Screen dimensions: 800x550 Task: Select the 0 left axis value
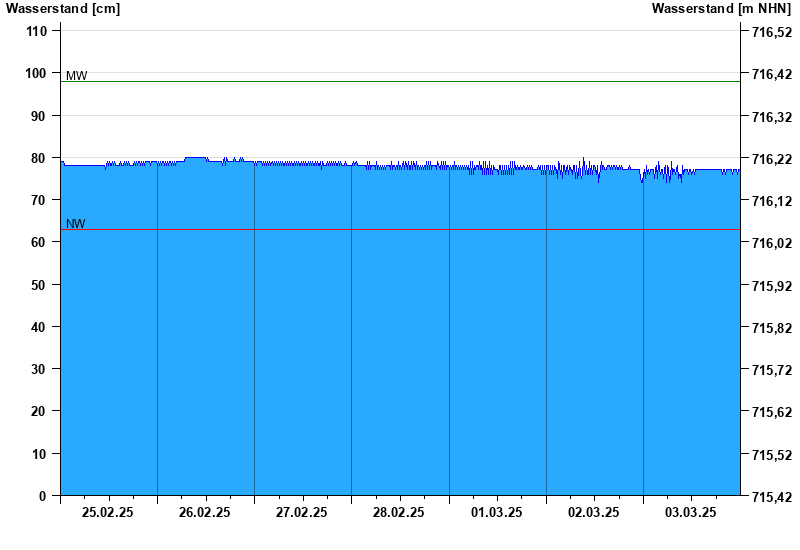pos(42,496)
